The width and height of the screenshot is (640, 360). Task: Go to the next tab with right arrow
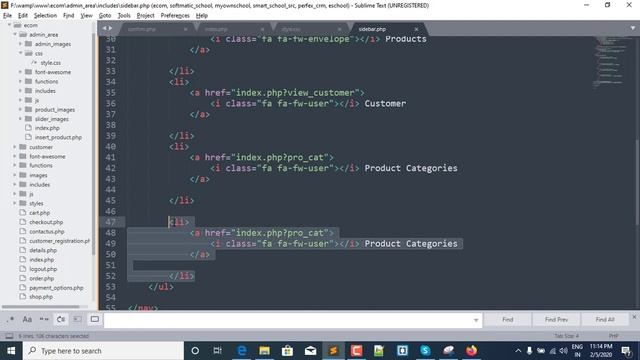111,28
